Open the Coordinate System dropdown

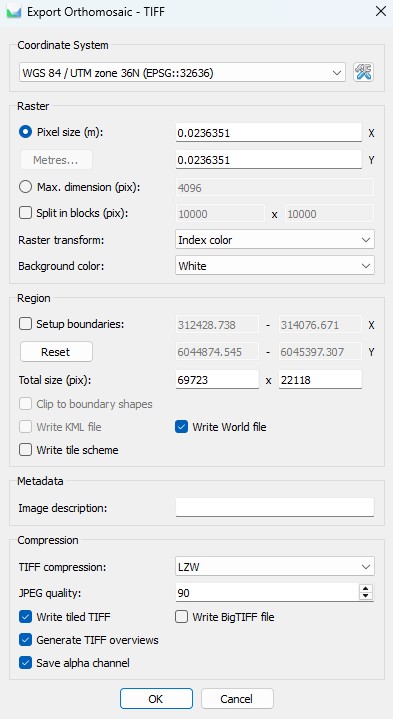[x=182, y=72]
